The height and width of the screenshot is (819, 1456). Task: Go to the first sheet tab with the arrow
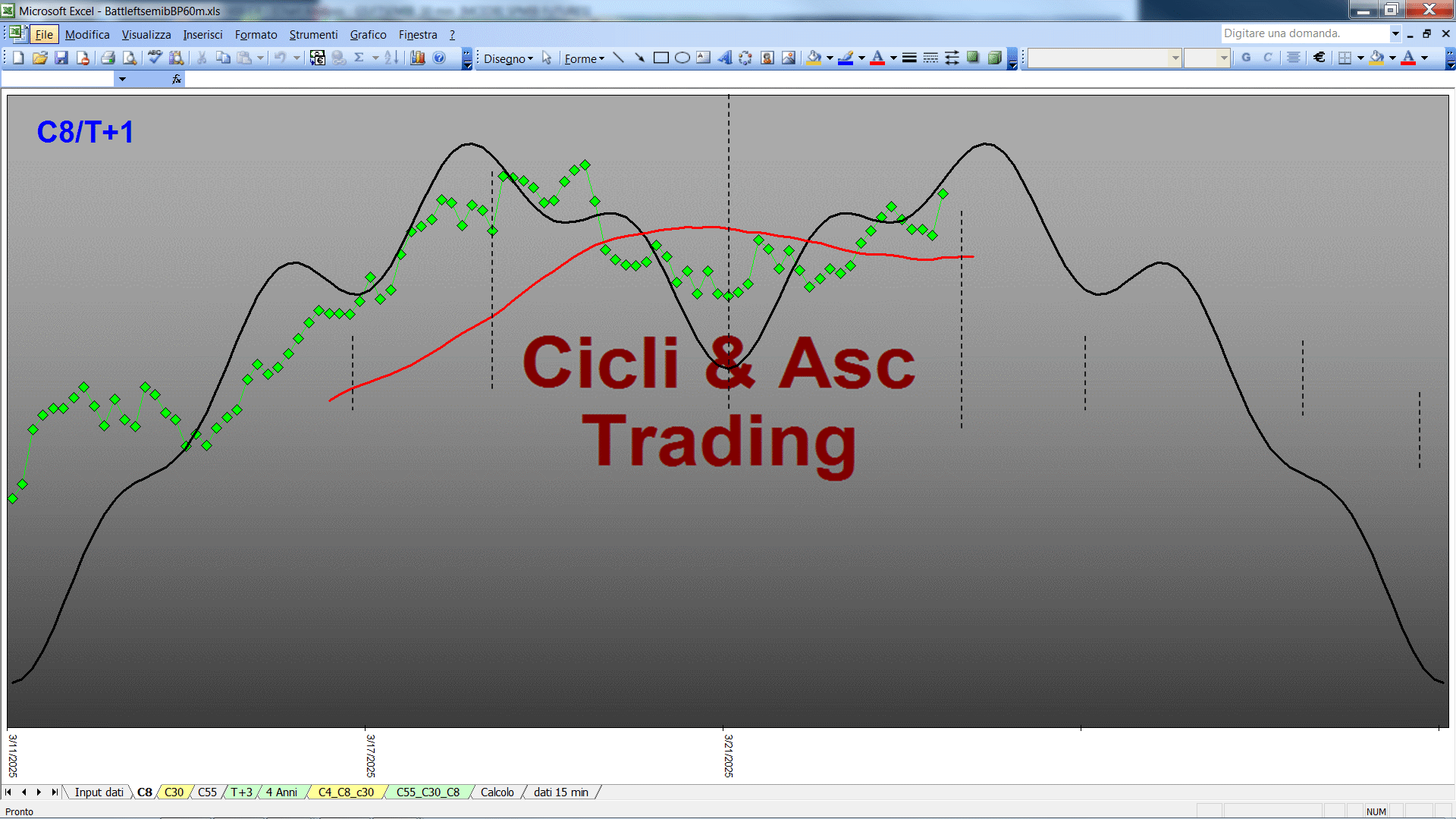(x=8, y=792)
